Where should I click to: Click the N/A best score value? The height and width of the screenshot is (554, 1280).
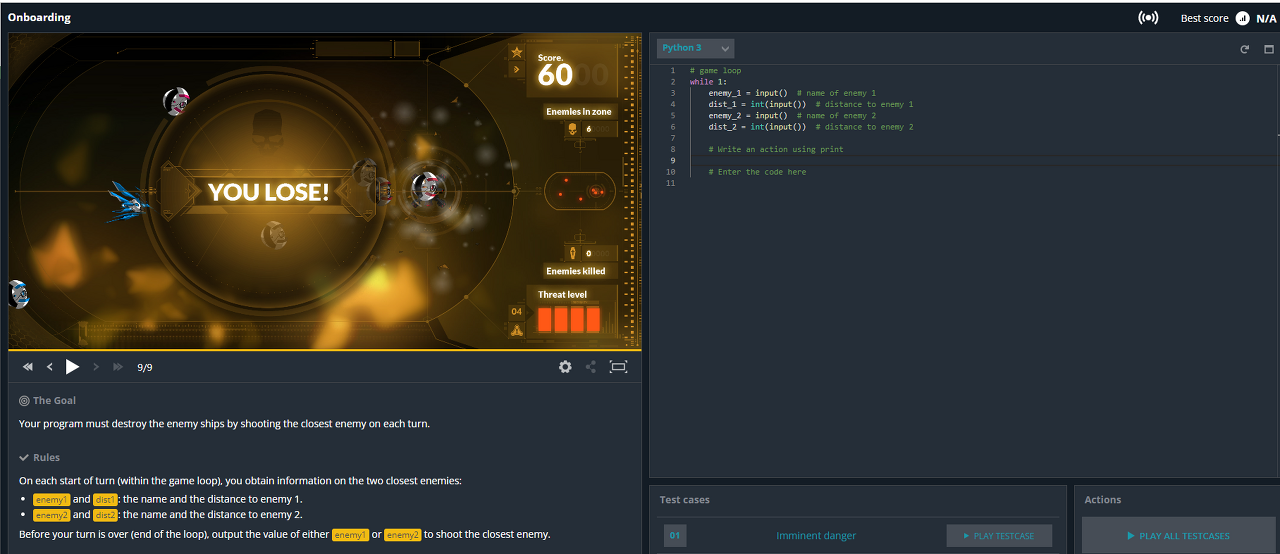[1264, 18]
